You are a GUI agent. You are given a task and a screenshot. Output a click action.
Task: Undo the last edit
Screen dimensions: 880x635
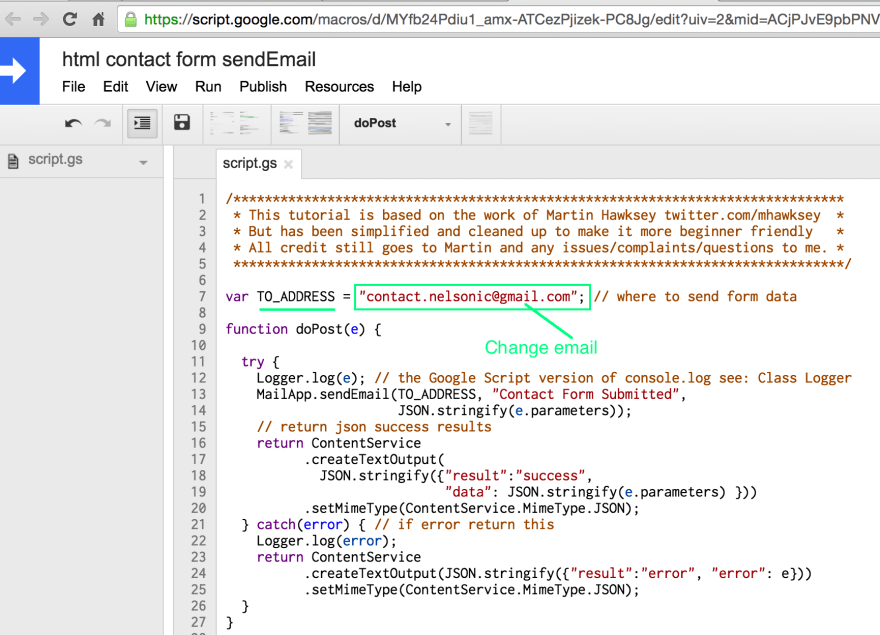click(73, 123)
